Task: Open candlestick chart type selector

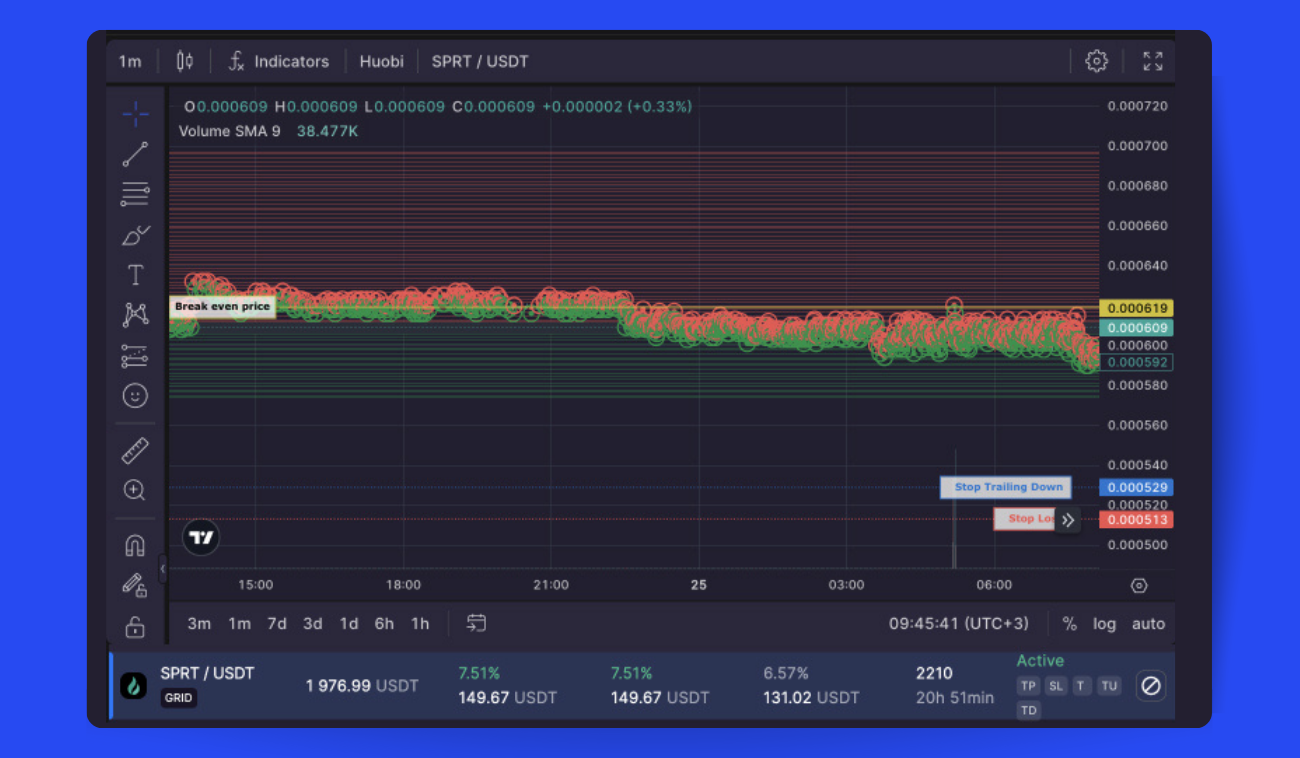Action: [x=185, y=61]
